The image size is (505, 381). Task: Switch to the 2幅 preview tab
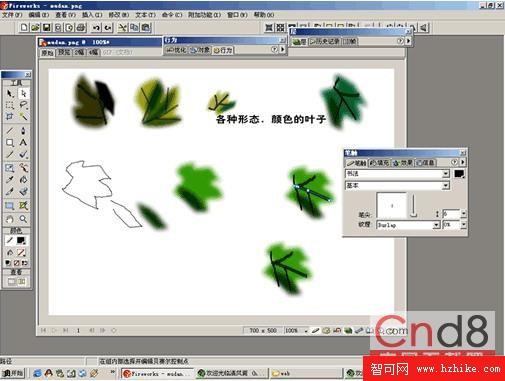[79, 52]
